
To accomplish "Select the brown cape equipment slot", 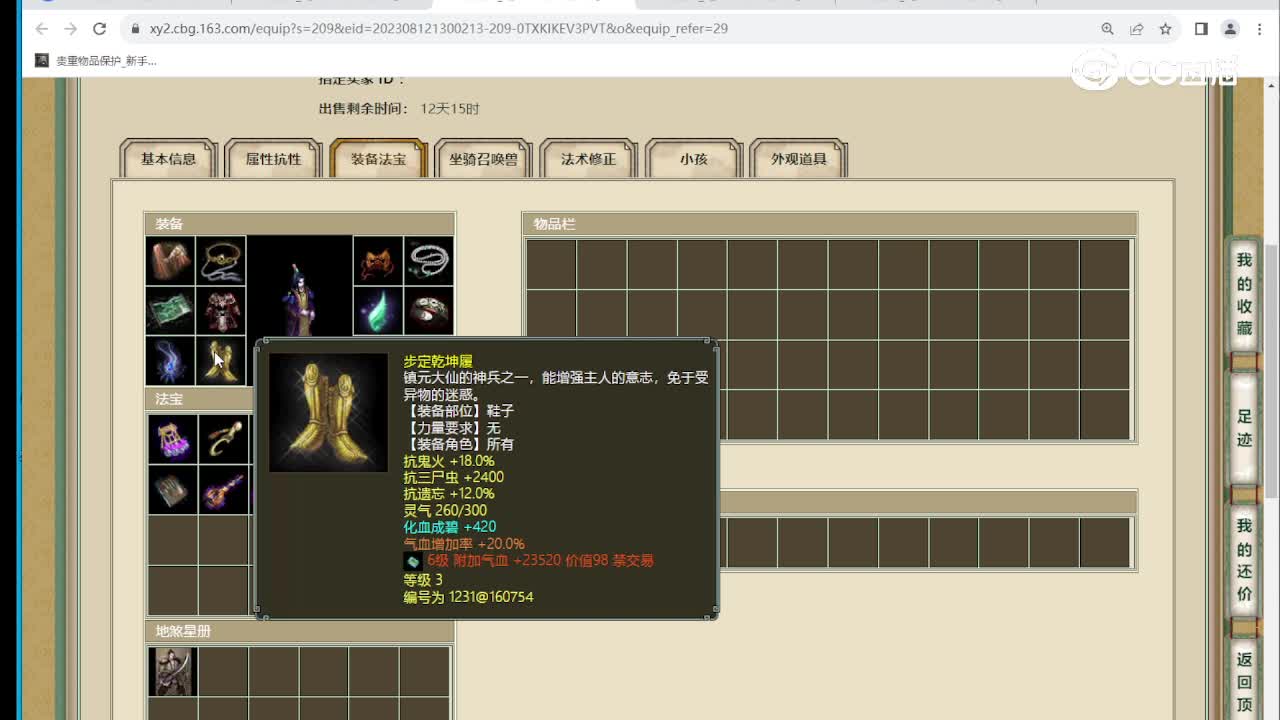I will (x=170, y=261).
